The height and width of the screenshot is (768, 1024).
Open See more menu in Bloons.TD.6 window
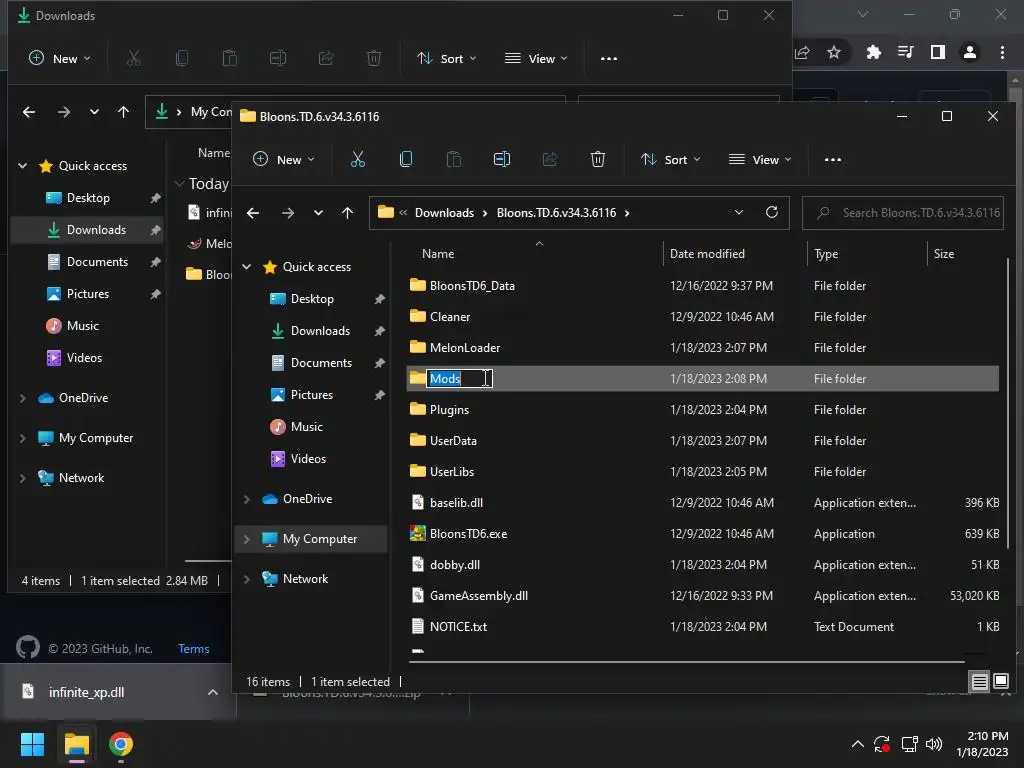[833, 159]
